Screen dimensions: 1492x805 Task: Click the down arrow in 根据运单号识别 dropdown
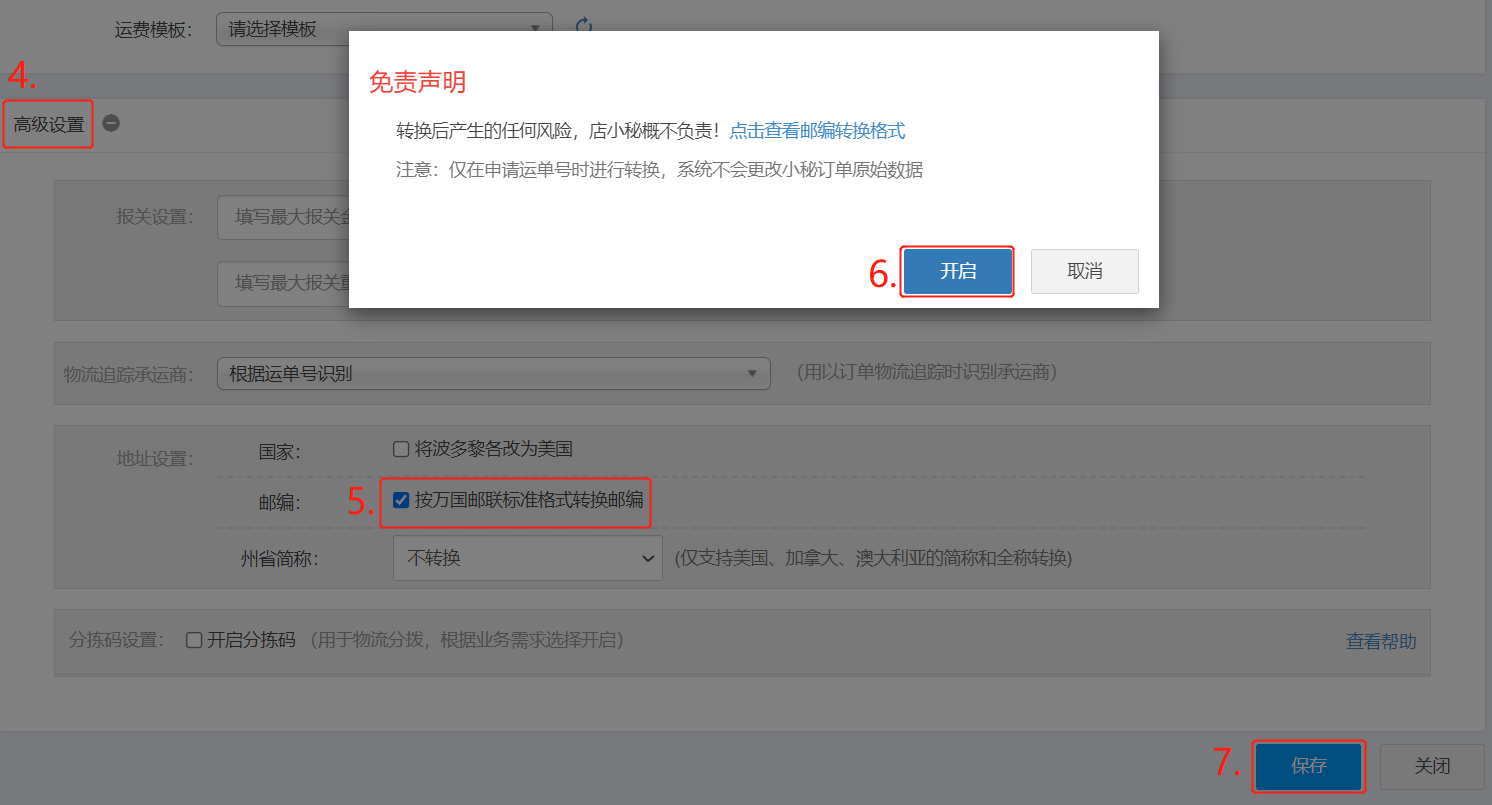pos(752,374)
